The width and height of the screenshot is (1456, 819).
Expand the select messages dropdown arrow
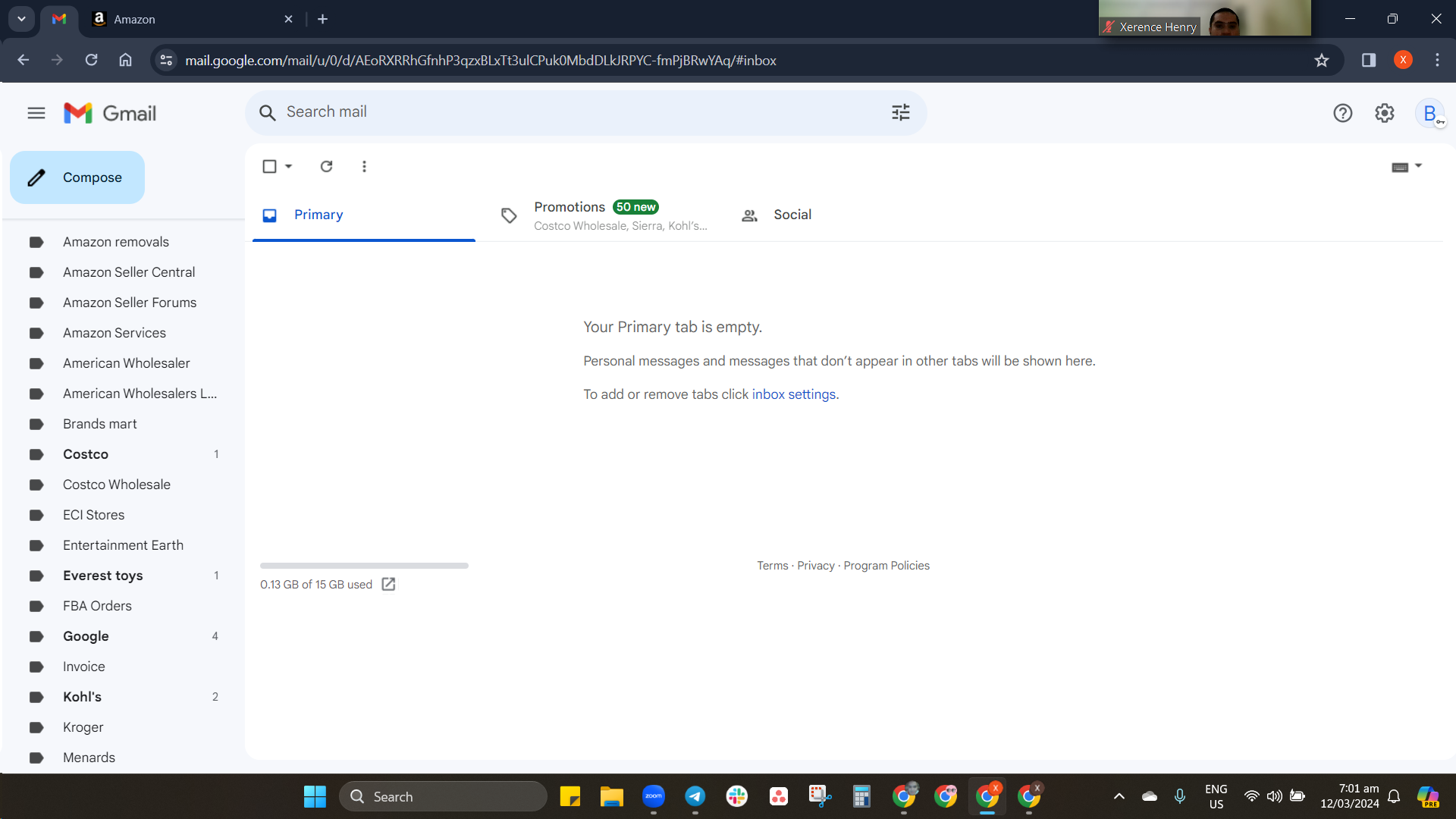pos(289,166)
